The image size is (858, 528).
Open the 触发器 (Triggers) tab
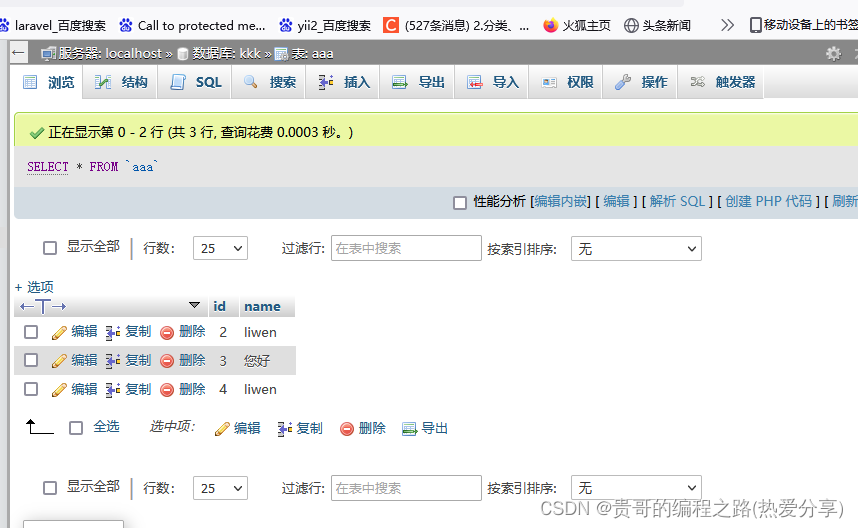point(722,82)
